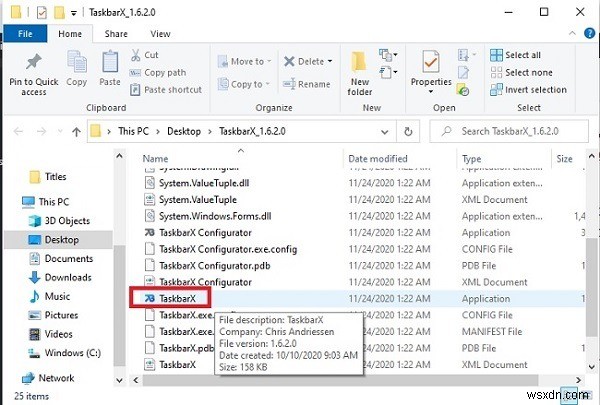Select 3D Objects in navigation pane
Screen dimensions: 600x405
pos(59,221)
